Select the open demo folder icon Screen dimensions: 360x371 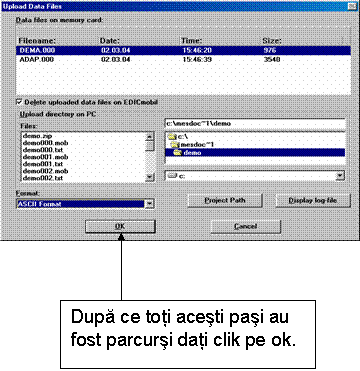click(x=178, y=153)
